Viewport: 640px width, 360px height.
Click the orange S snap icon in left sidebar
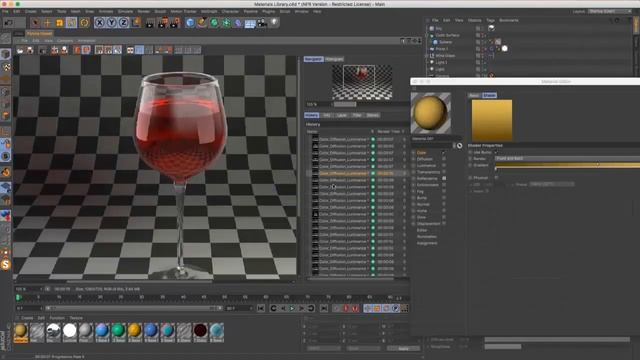click(x=6, y=264)
